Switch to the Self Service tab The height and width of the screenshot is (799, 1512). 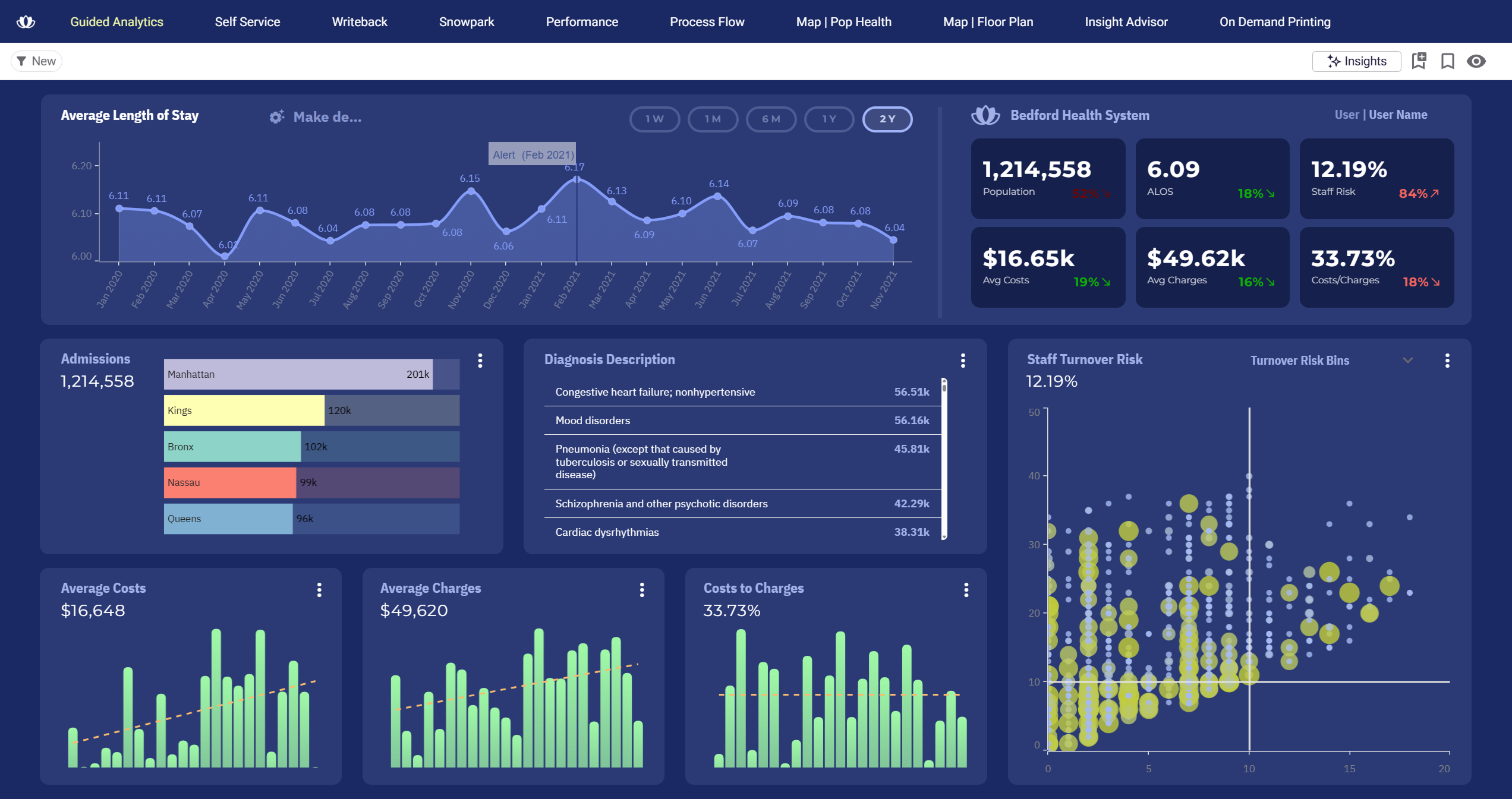pyautogui.click(x=247, y=22)
